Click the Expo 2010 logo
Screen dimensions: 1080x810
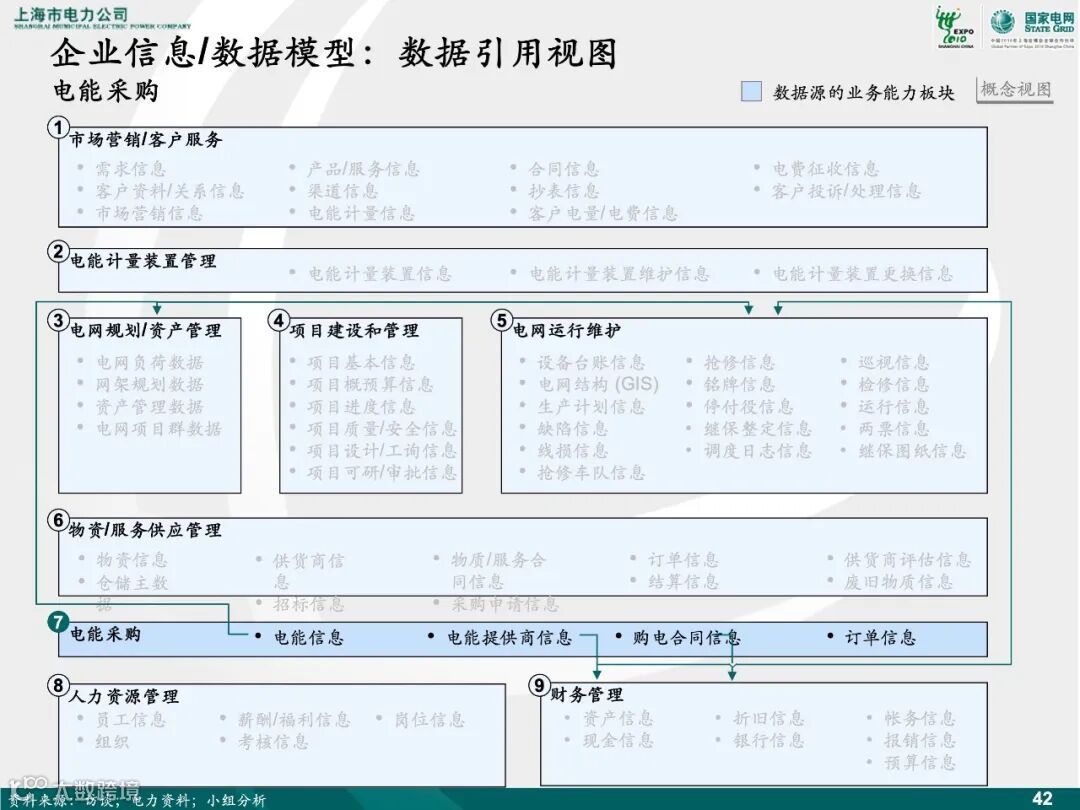(955, 26)
